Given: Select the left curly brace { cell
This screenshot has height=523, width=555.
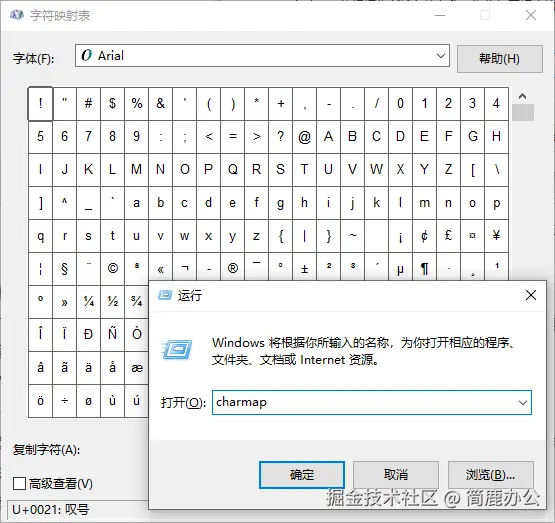Looking at the screenshot, I should 280,236.
